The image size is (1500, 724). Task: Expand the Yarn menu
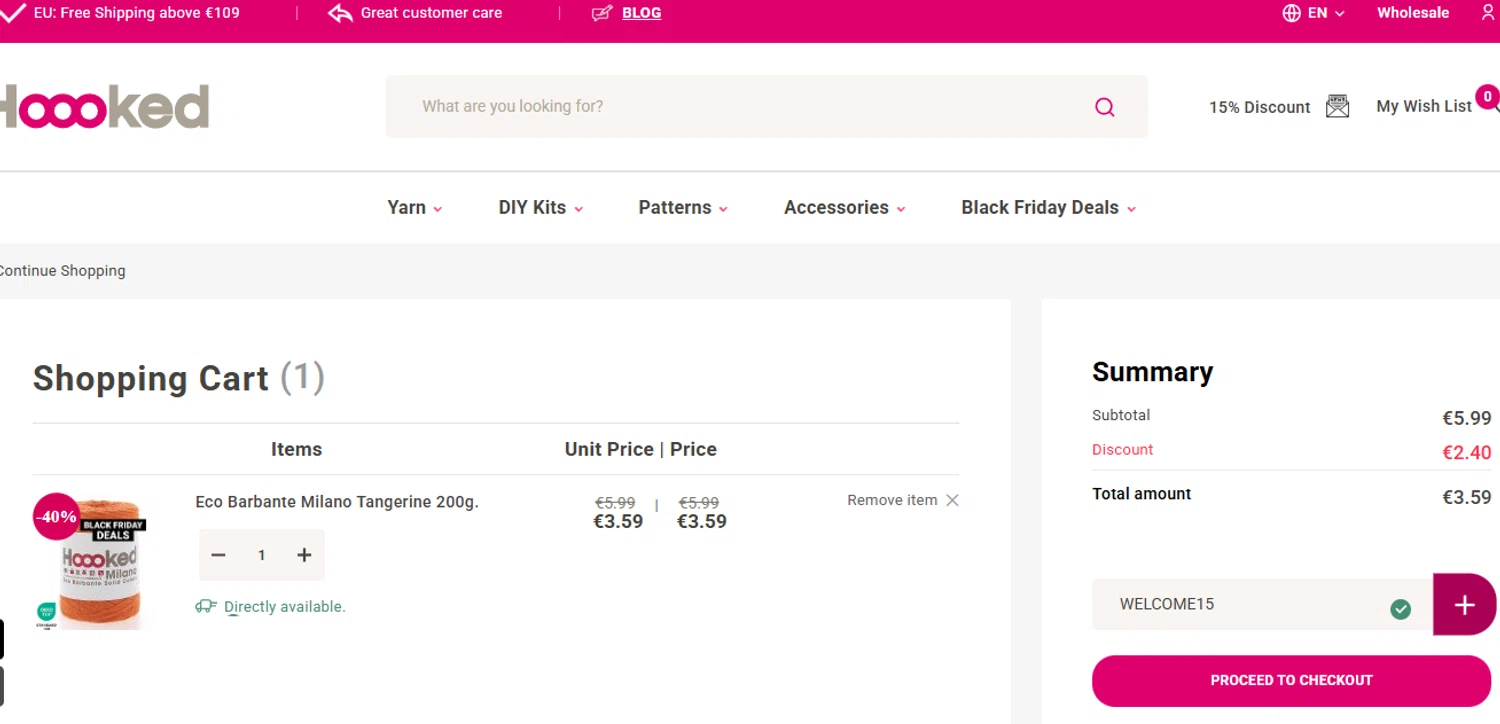[x=415, y=208]
